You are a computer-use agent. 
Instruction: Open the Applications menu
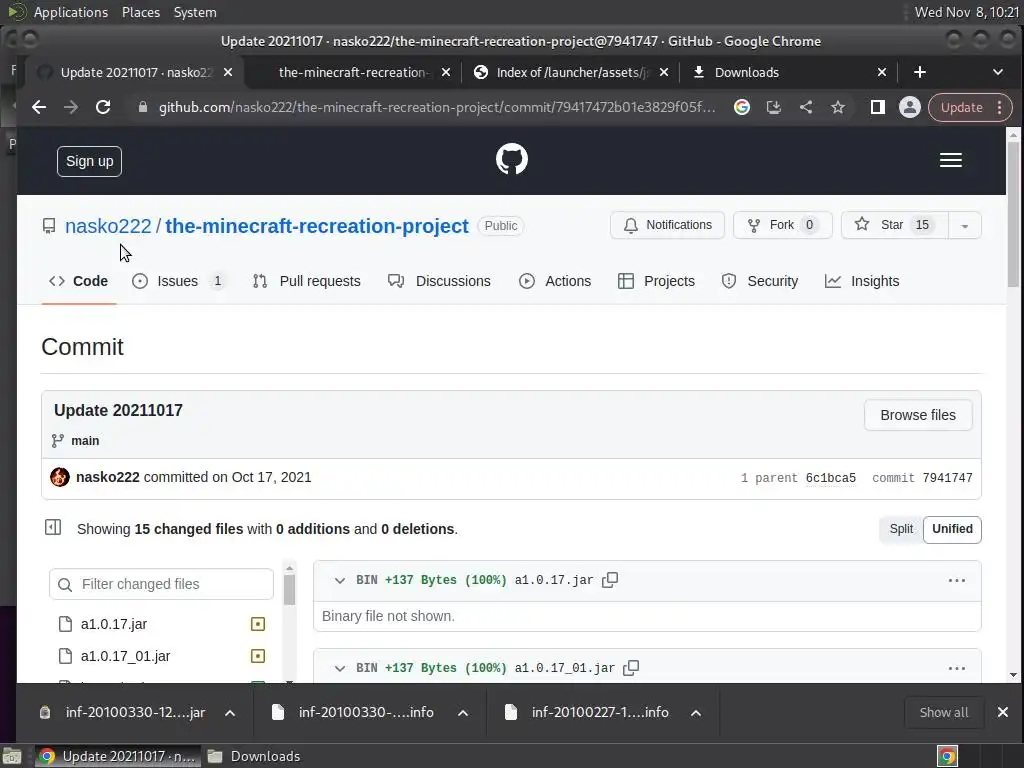pos(71,12)
